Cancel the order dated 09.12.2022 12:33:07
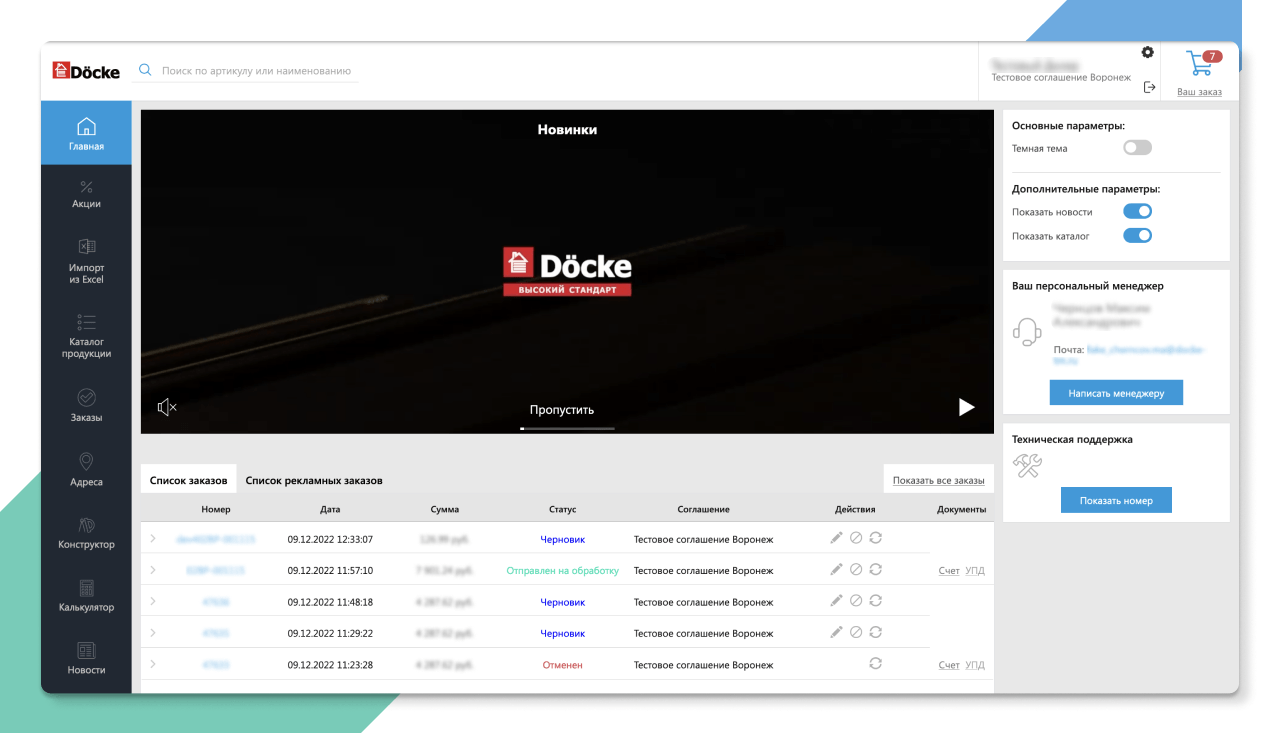The height and width of the screenshot is (733, 1280). coord(856,538)
